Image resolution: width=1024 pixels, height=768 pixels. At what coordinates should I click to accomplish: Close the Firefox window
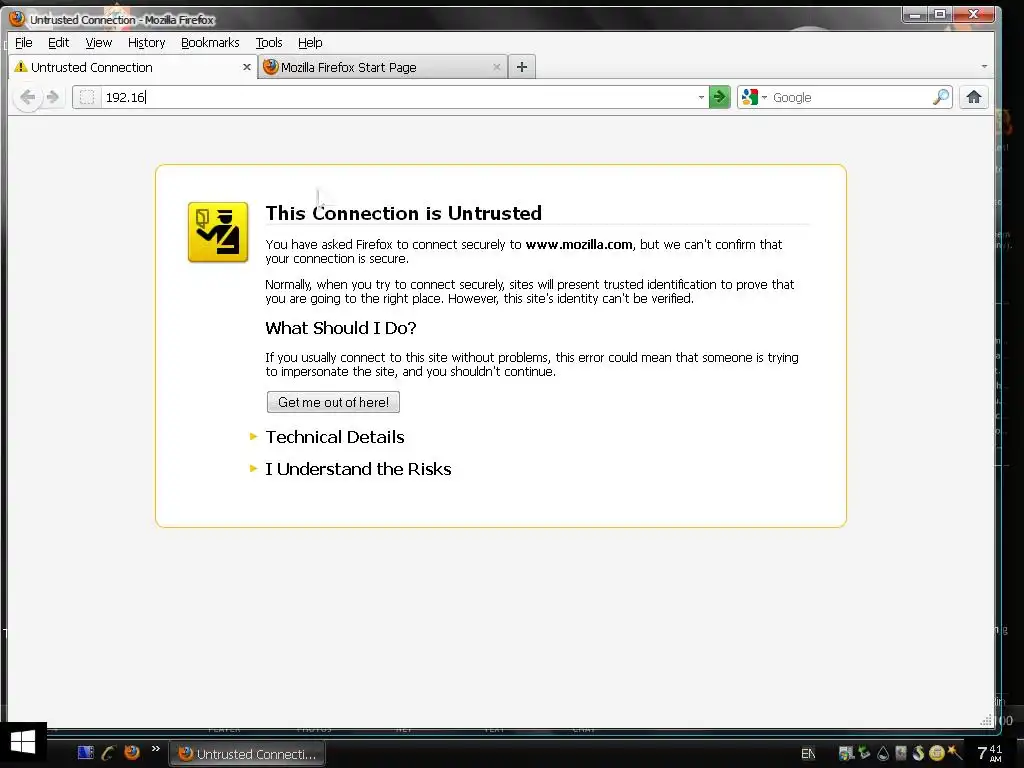[x=974, y=14]
